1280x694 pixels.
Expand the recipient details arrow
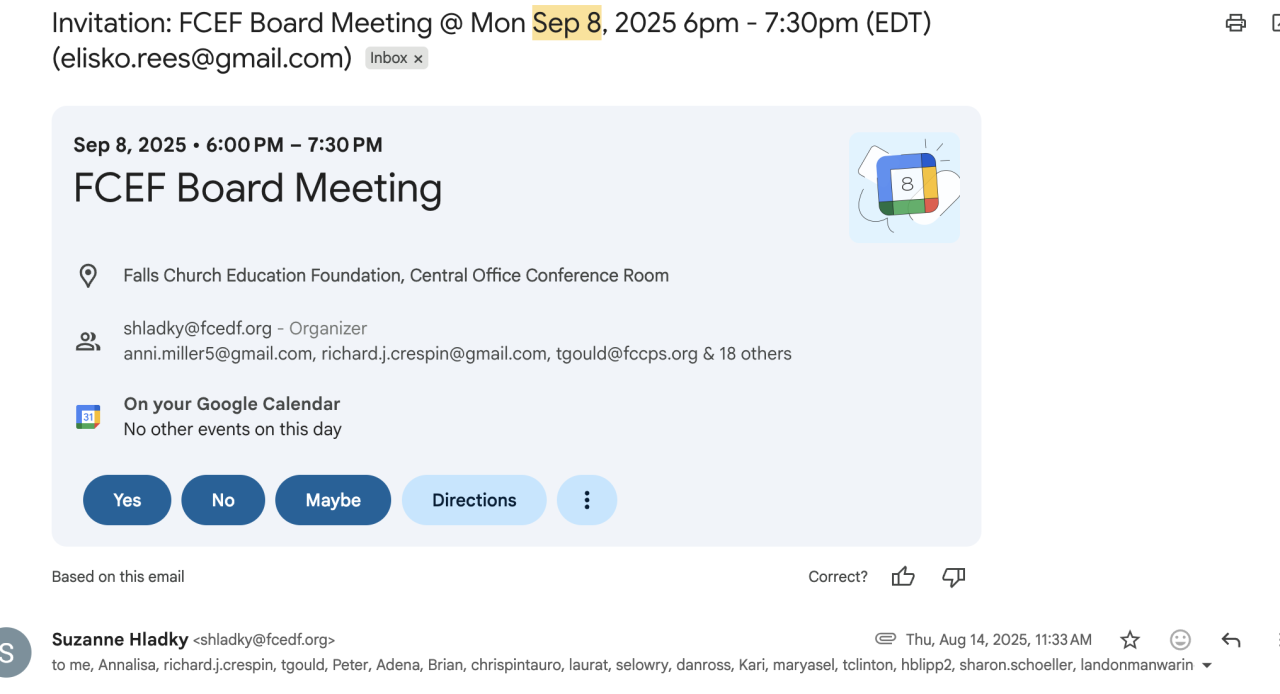(1207, 666)
